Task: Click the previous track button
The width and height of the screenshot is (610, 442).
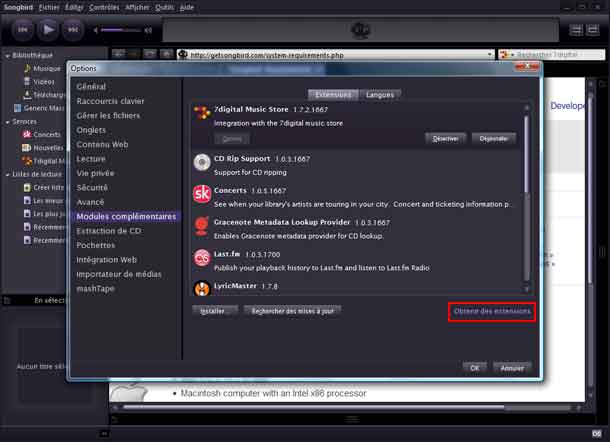Action: [x=23, y=30]
